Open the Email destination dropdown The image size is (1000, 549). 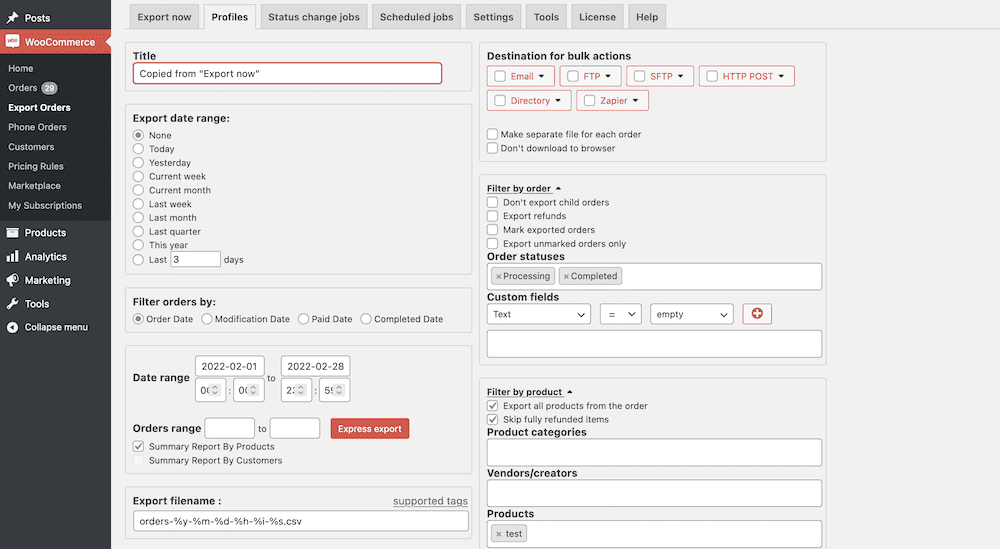521,76
